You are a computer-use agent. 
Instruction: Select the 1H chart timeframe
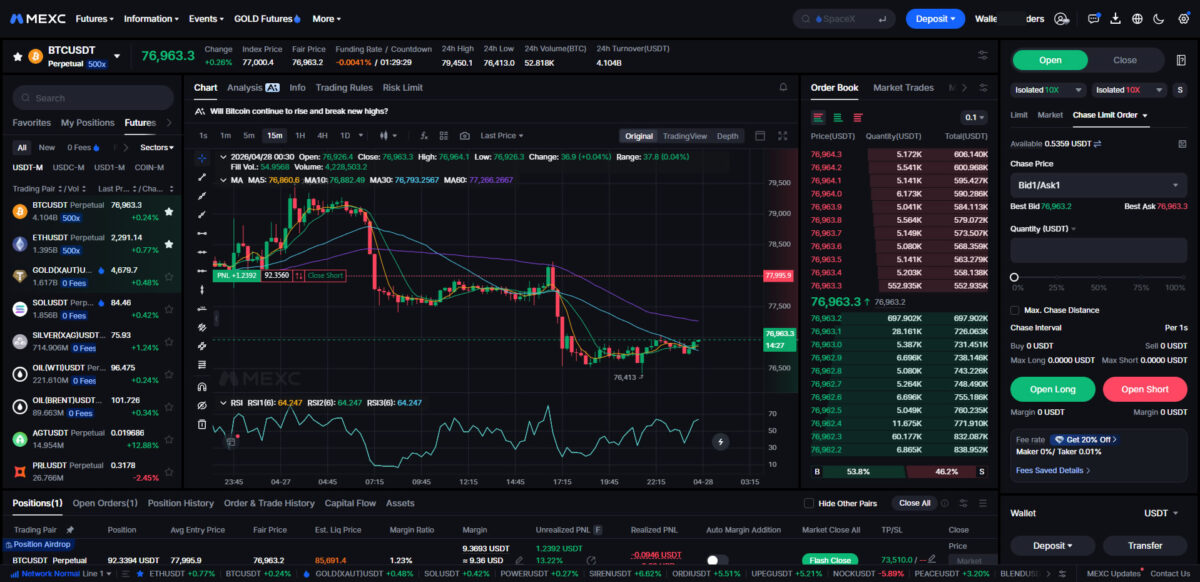tap(300, 136)
